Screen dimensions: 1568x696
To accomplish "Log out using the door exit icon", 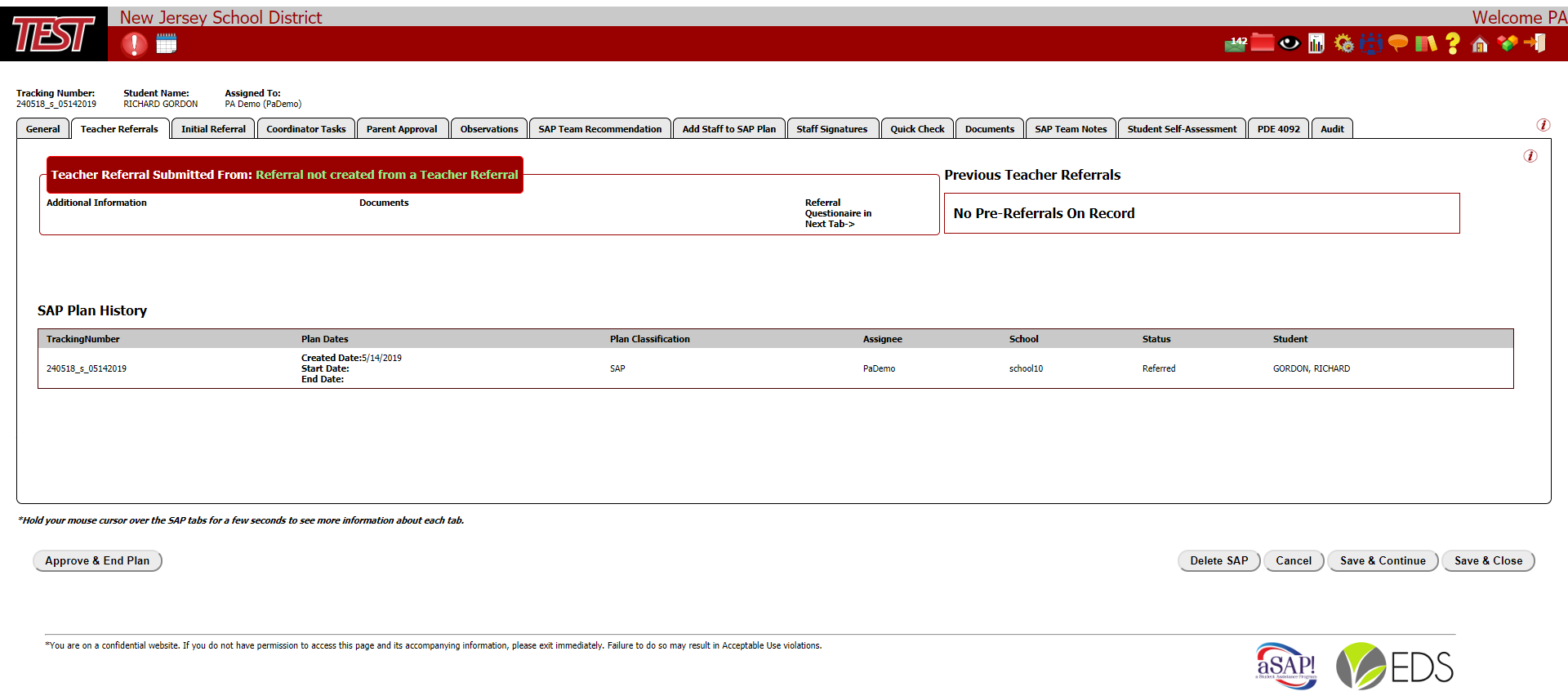I will [1535, 43].
